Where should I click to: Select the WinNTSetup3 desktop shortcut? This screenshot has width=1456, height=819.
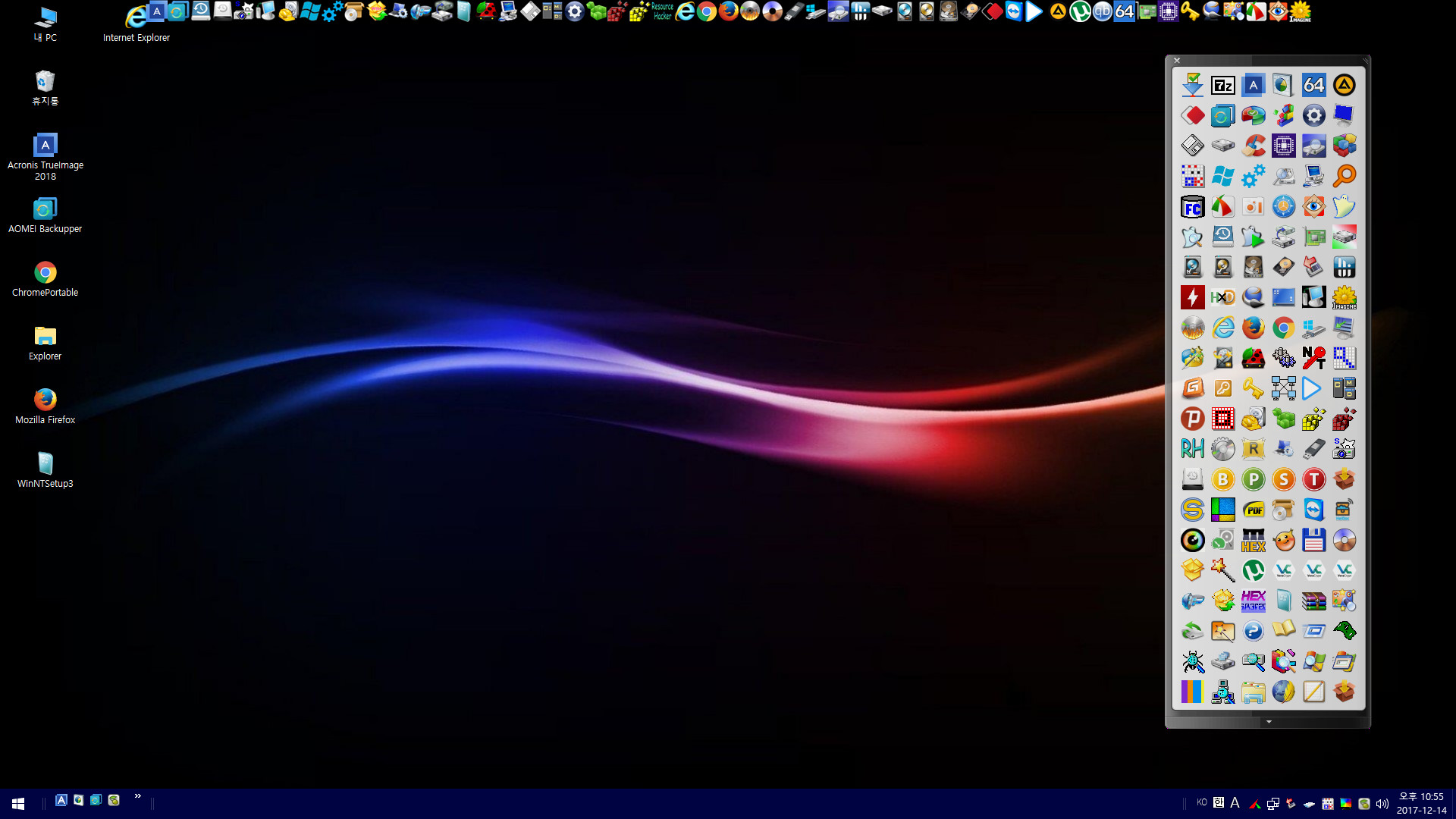point(45,470)
